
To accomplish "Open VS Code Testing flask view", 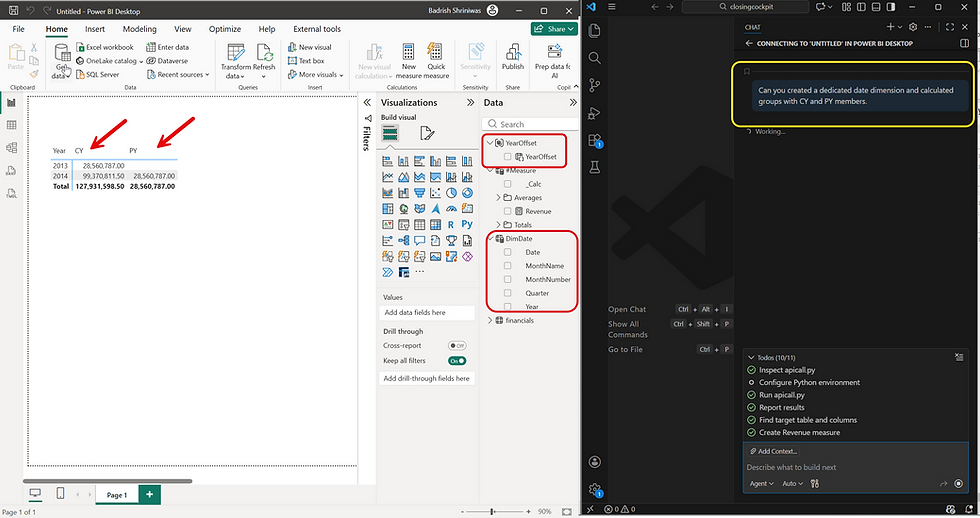I will [x=594, y=167].
